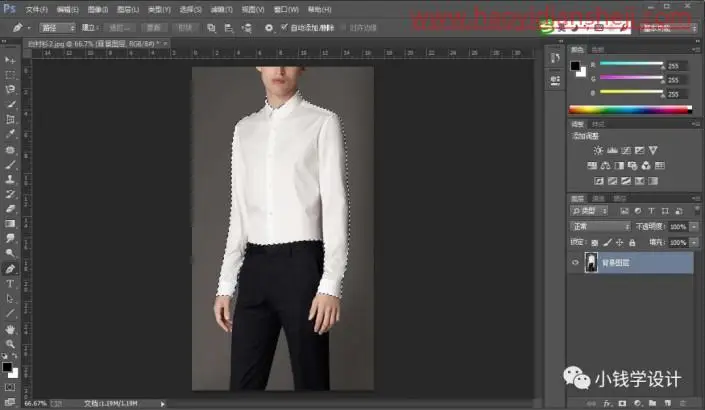Screen dimensions: 705x410
Task: Add a layer mask from layers panel bottom
Action: point(622,403)
